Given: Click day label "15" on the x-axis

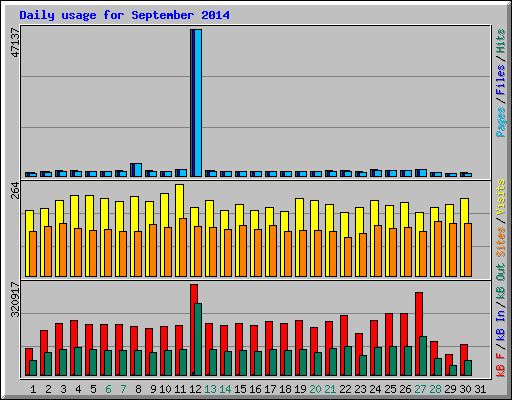Looking at the screenshot, I should [x=240, y=389].
